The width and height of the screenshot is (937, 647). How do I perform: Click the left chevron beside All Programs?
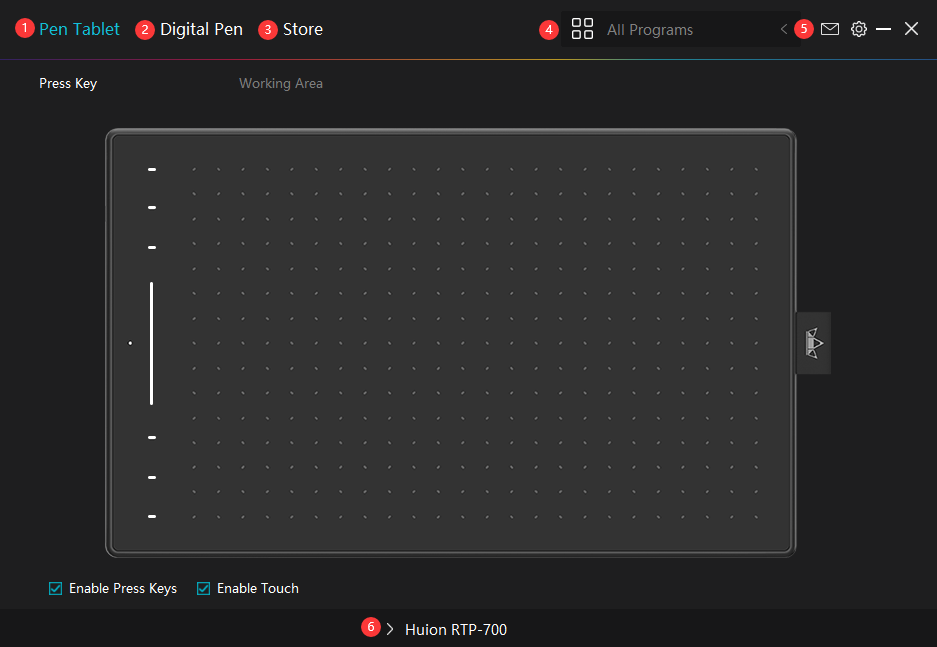coord(784,30)
